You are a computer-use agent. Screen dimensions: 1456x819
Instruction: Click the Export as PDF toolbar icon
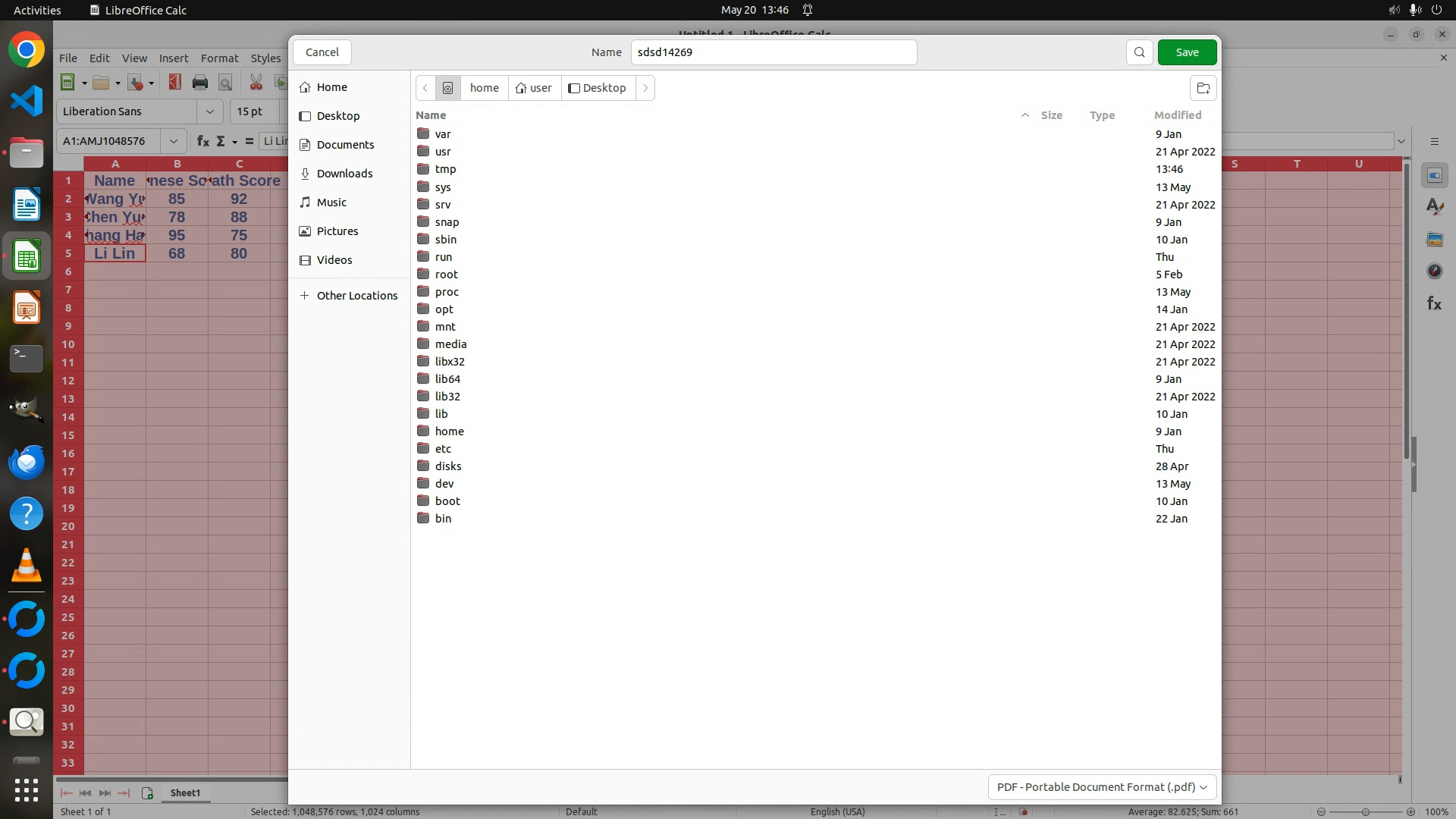(x=175, y=83)
